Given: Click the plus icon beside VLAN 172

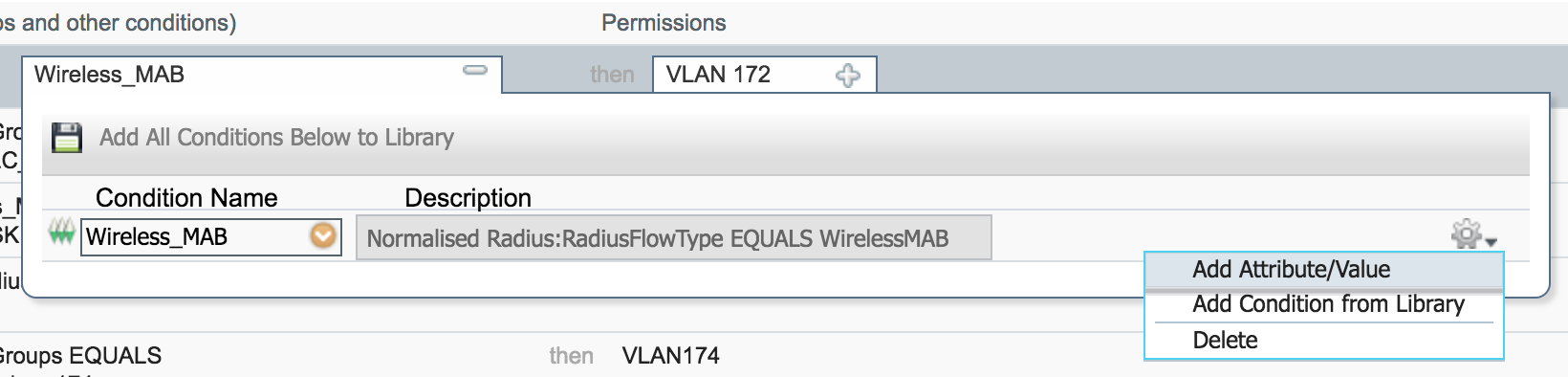Looking at the screenshot, I should pyautogui.click(x=847, y=76).
